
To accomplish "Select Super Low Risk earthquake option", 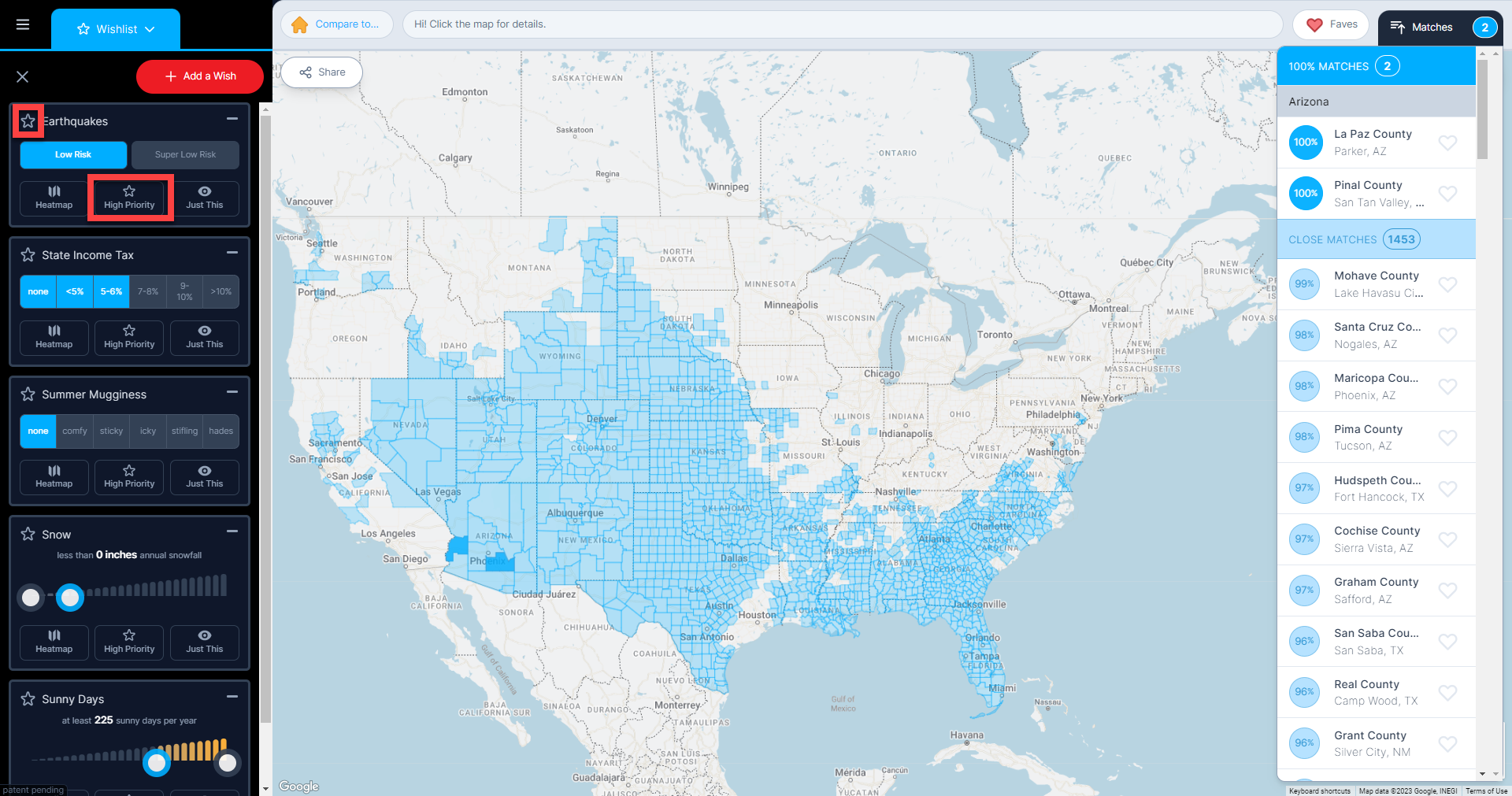I will (185, 155).
